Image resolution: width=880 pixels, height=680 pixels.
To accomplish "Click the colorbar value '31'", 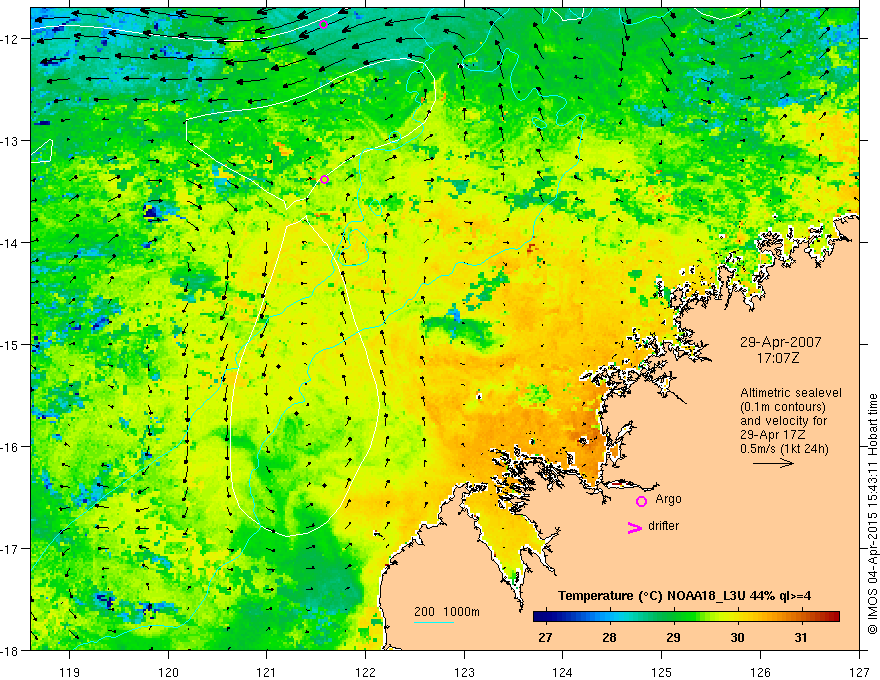I will [x=801, y=637].
